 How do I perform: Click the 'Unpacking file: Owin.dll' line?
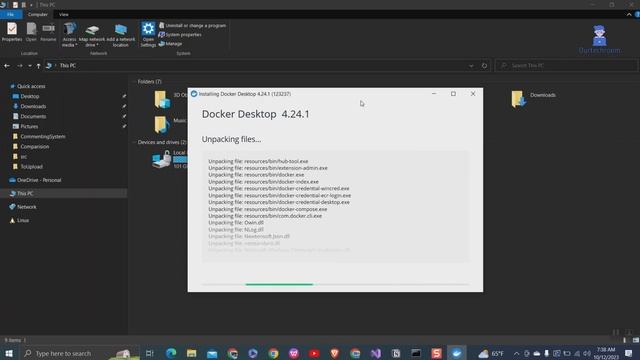[236, 222]
